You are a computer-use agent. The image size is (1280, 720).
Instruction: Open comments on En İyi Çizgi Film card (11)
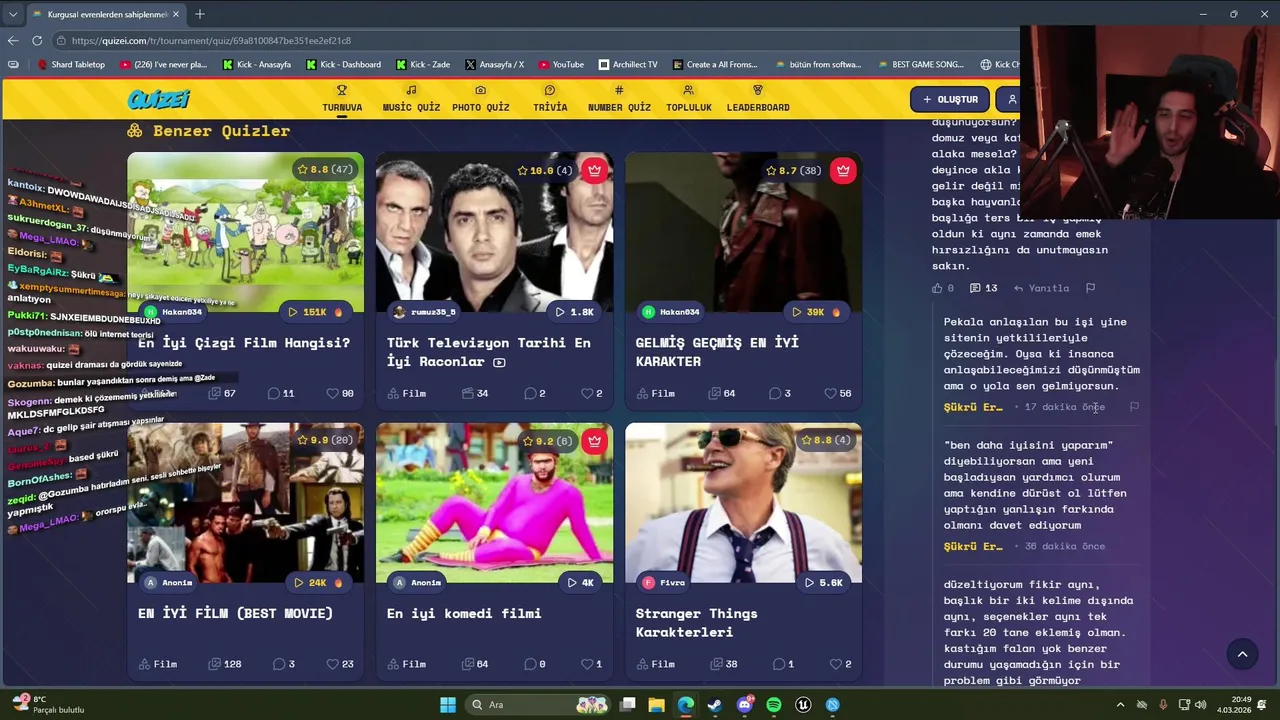281,393
